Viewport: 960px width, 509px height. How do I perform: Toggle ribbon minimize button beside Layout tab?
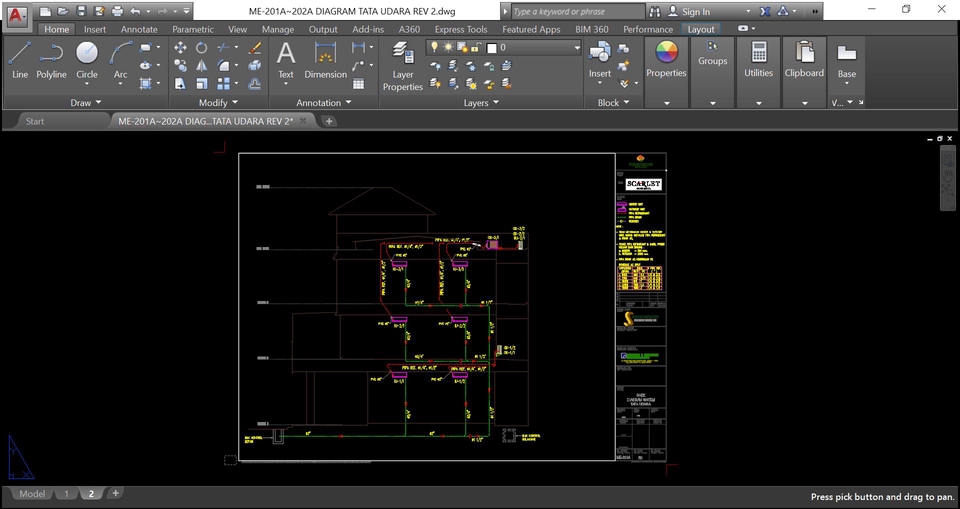(x=742, y=29)
